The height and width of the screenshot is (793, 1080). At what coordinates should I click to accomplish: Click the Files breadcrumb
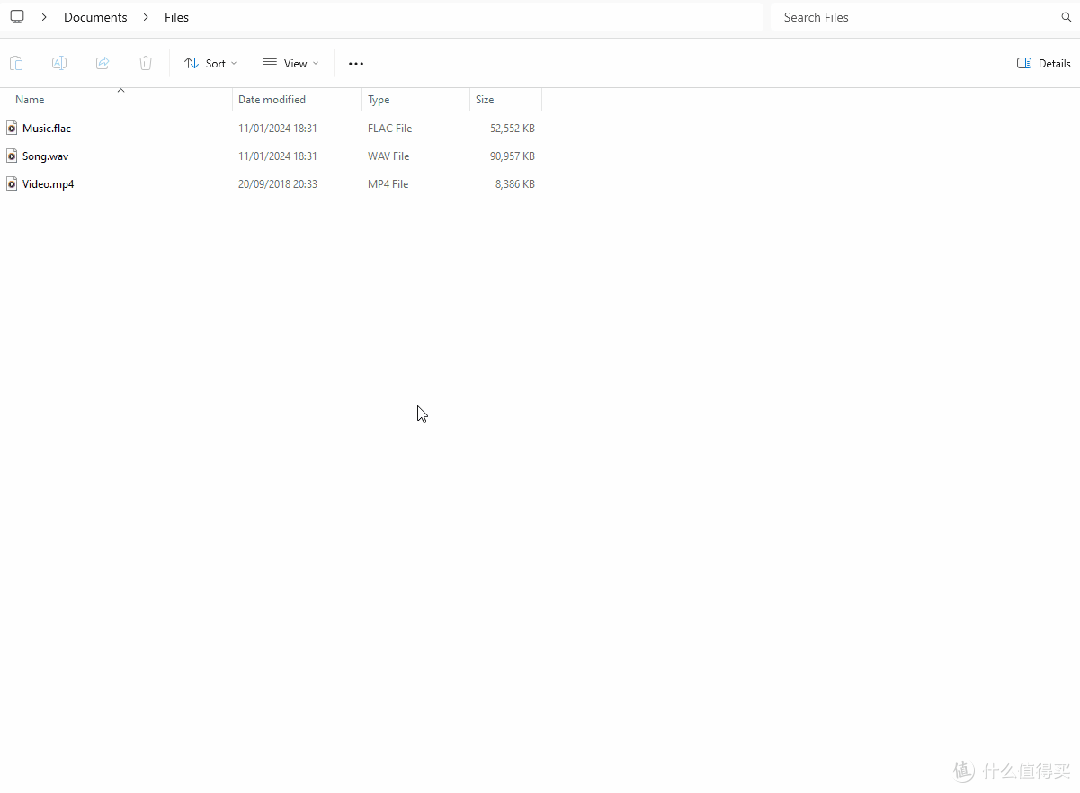176,17
